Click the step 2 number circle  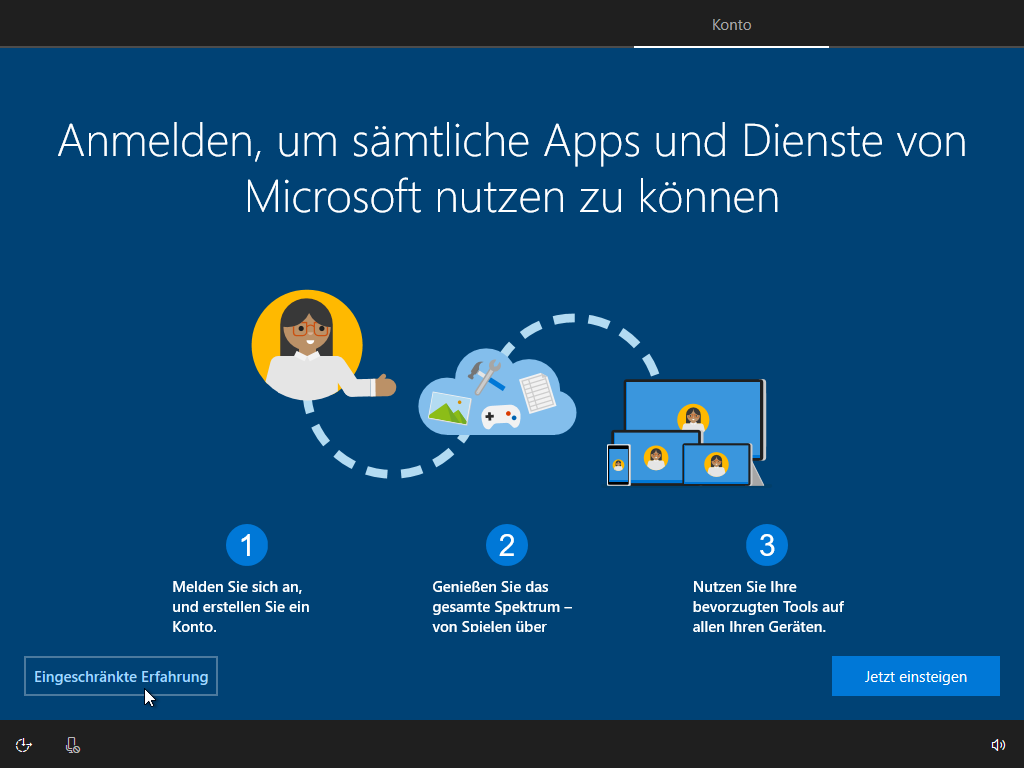(507, 545)
